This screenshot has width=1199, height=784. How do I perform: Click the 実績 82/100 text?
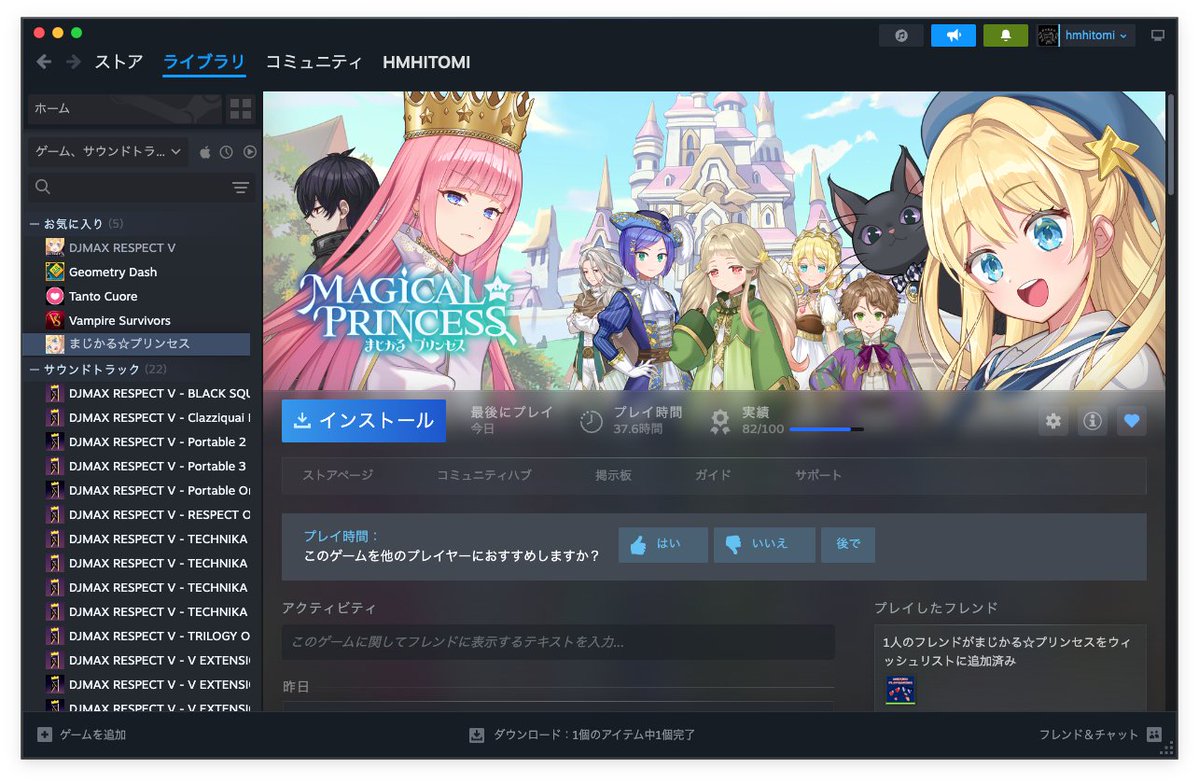[x=762, y=421]
